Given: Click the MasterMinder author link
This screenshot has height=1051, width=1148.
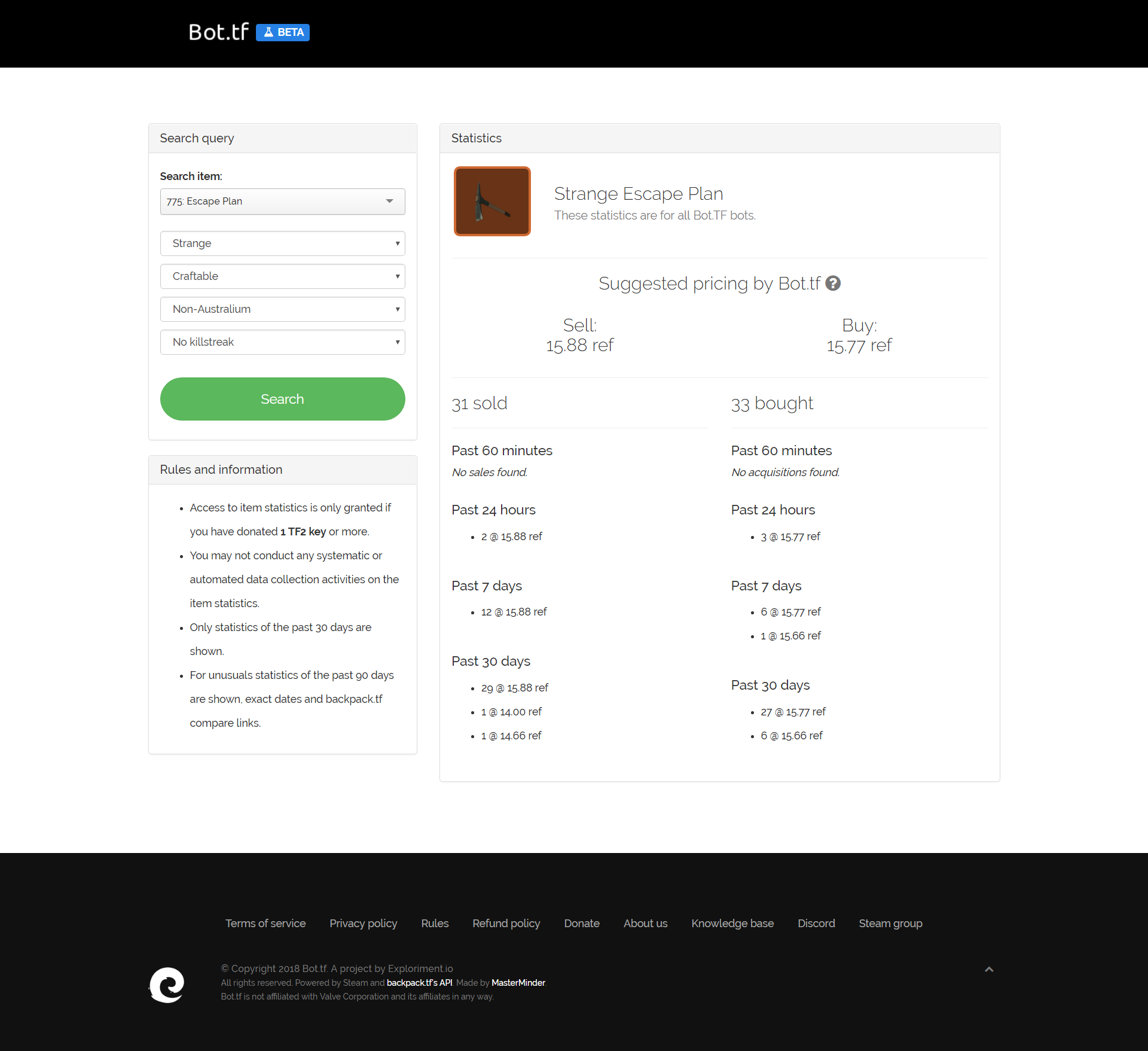Looking at the screenshot, I should (518, 983).
